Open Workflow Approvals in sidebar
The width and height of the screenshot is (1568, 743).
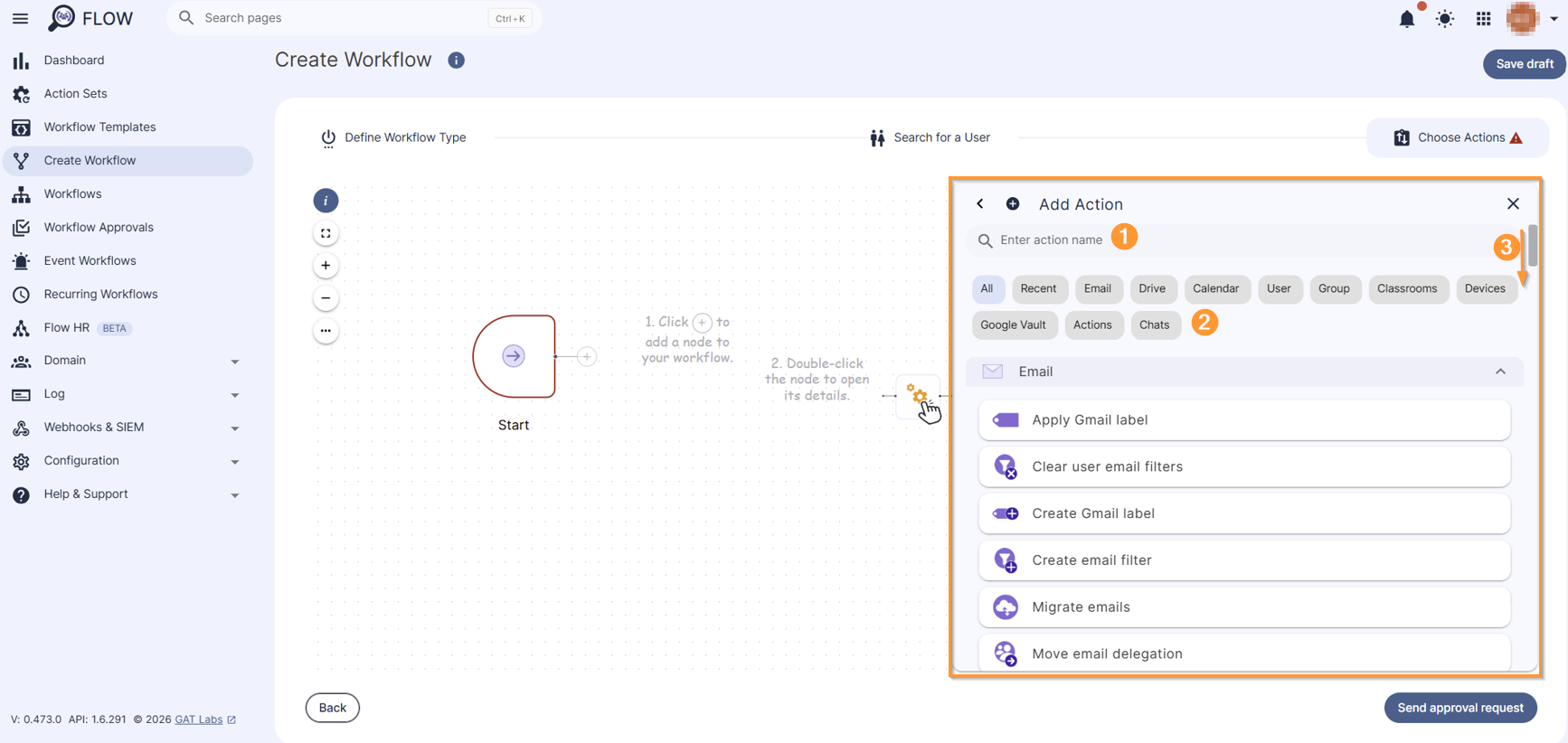(127, 228)
